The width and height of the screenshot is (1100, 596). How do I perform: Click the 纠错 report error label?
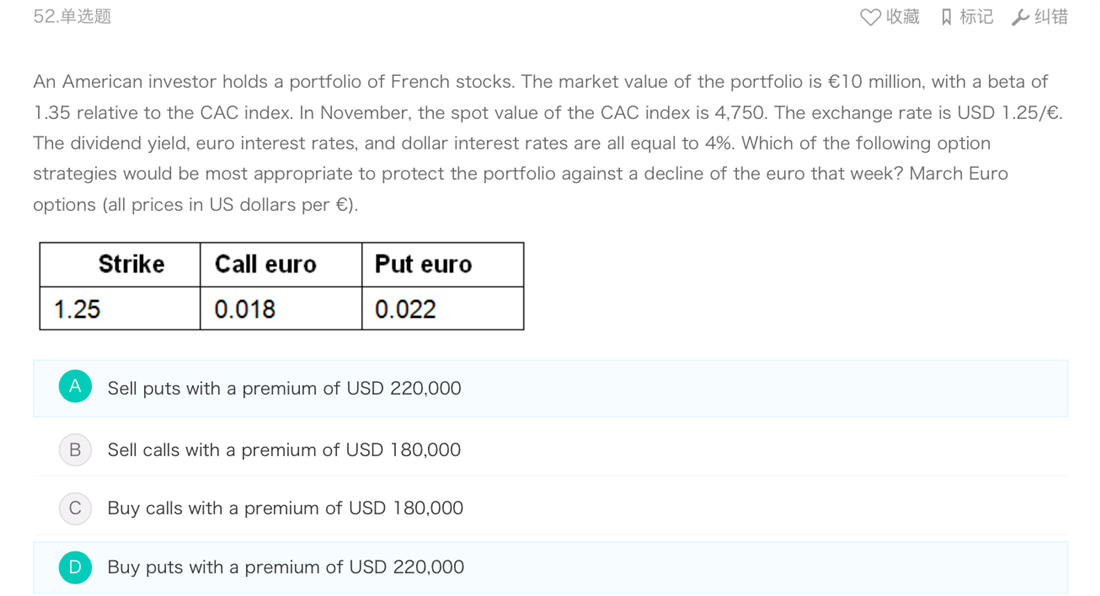1051,17
